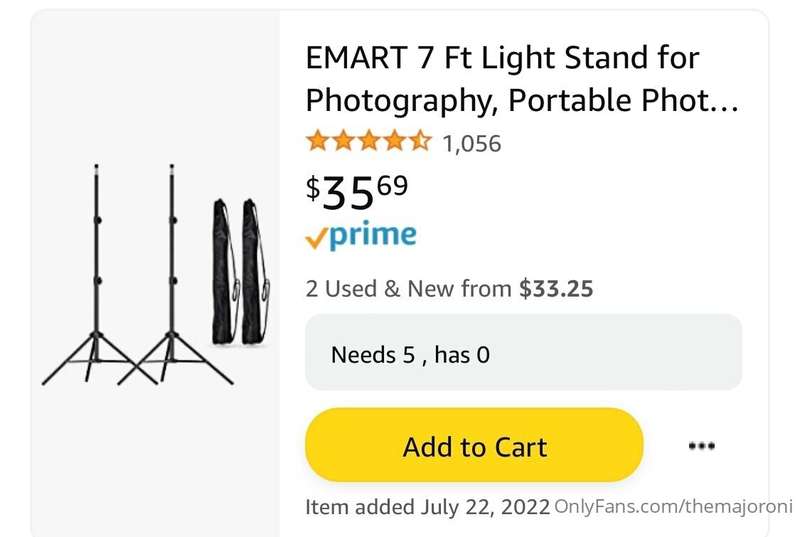Click the left light stand in product image
The height and width of the screenshot is (537, 800).
(x=97, y=275)
